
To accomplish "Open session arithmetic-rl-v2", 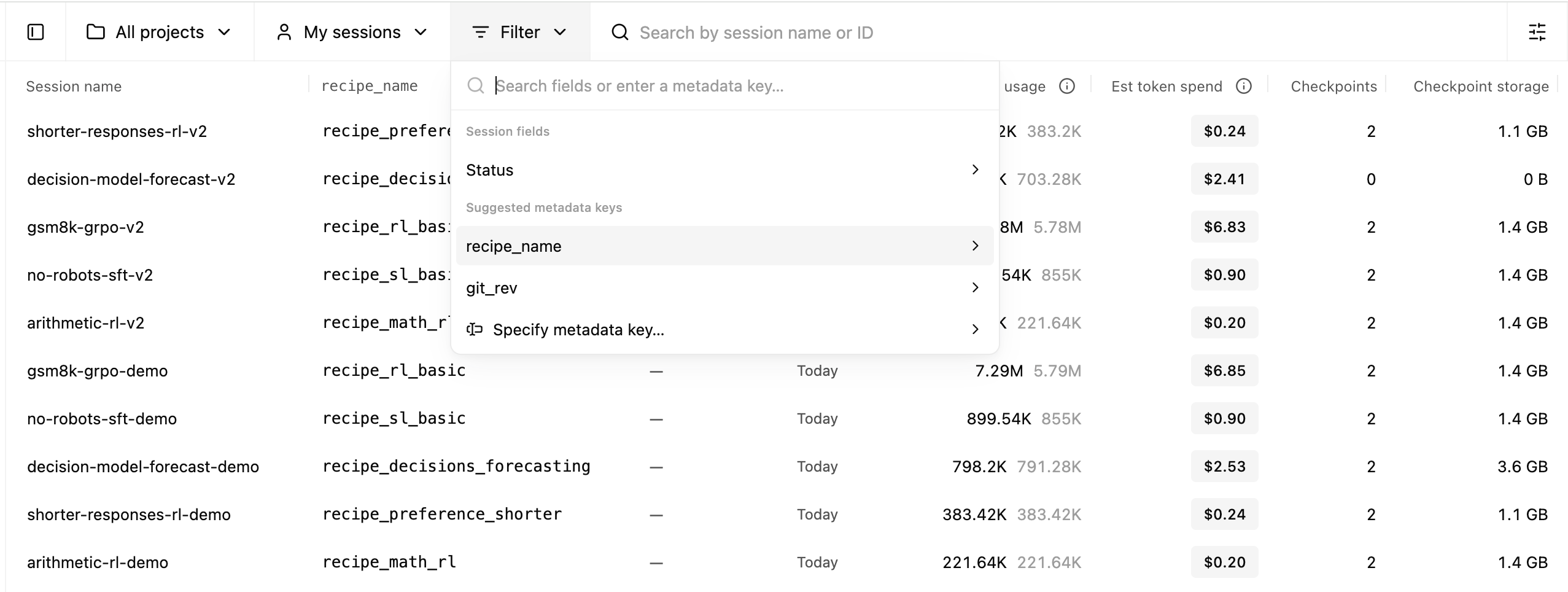I will point(85,323).
